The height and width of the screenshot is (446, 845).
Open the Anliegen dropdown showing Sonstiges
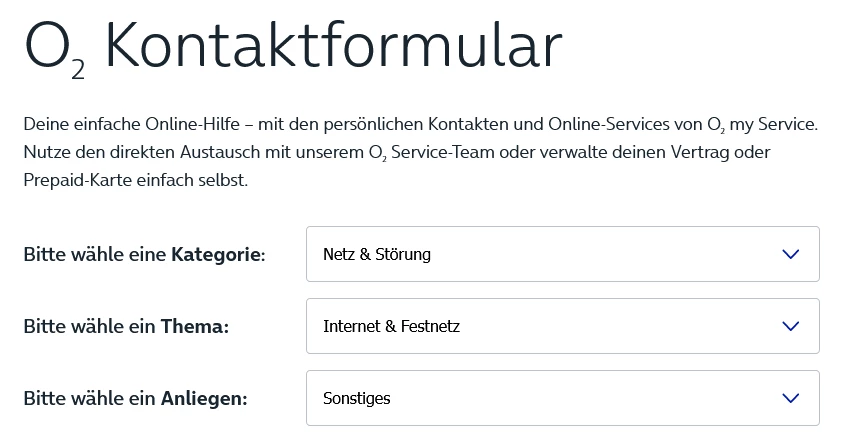tap(562, 398)
